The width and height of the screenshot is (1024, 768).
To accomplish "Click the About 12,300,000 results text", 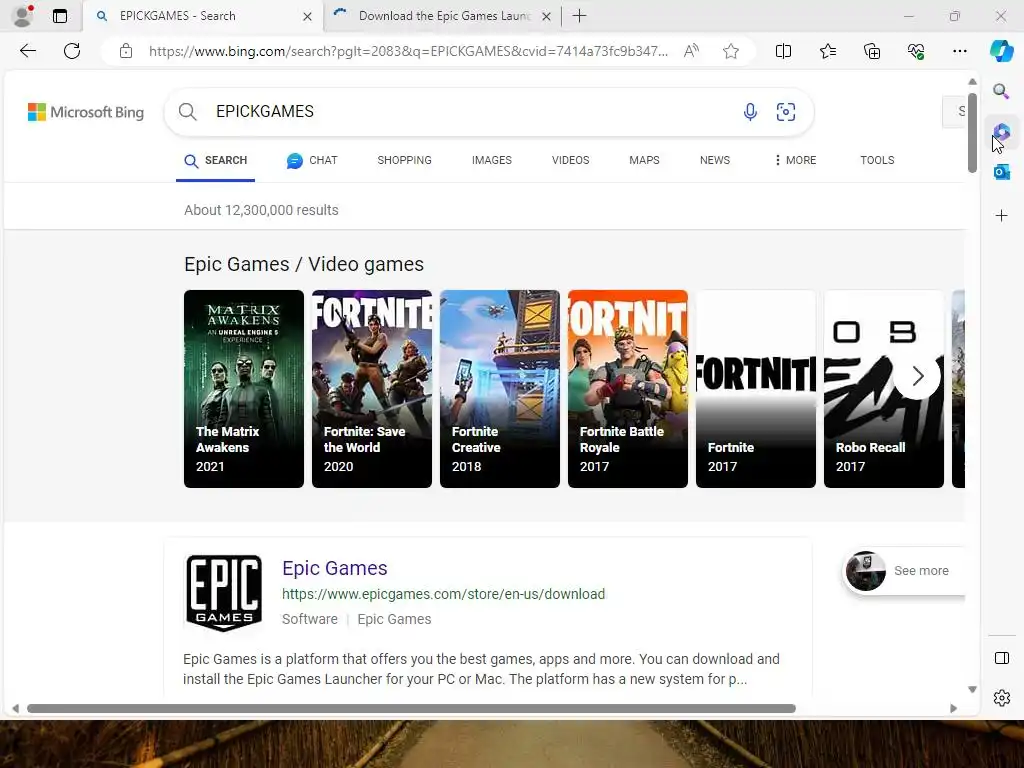I will point(261,210).
